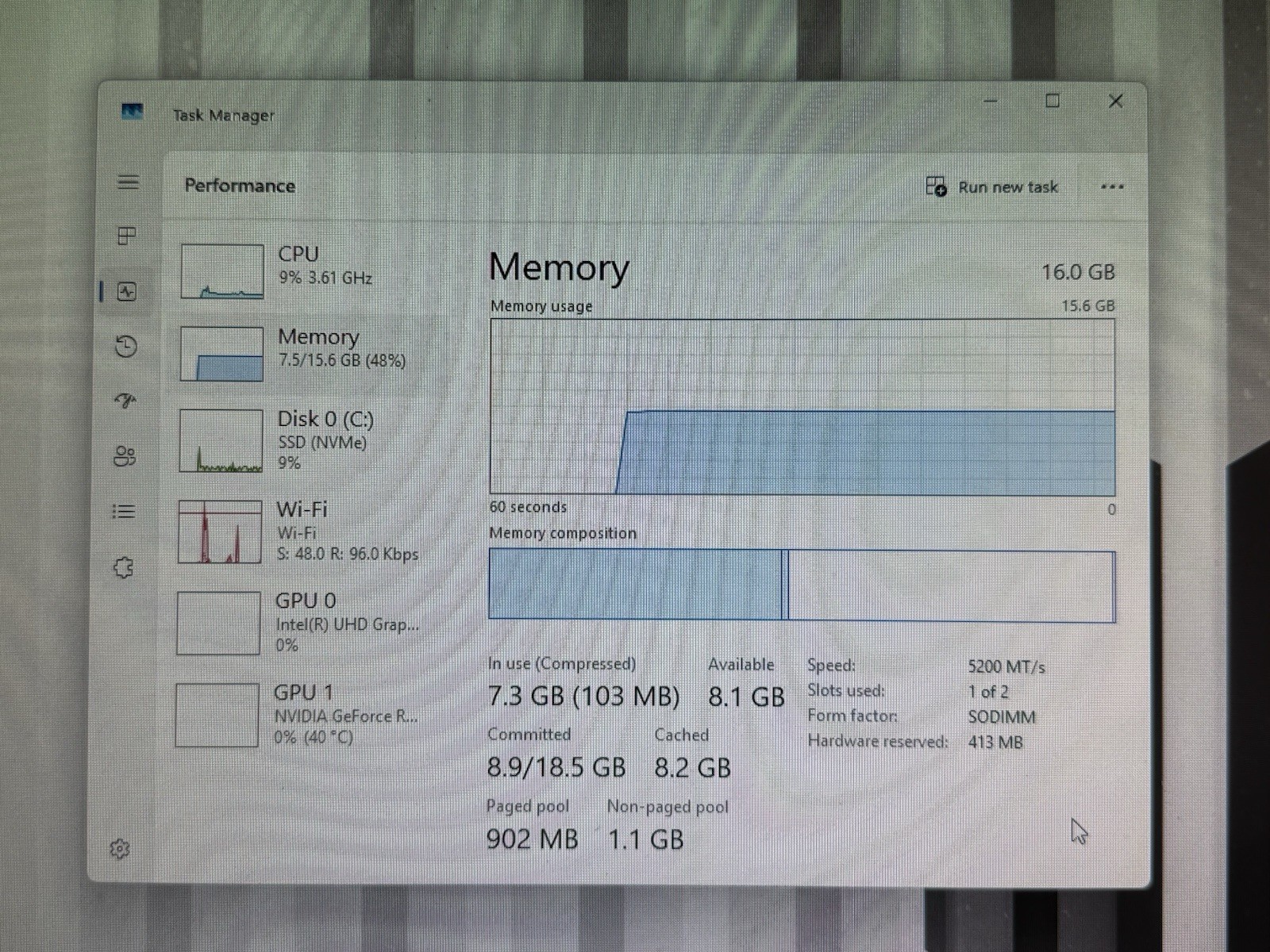Click the Task Manager window title

pos(224,115)
